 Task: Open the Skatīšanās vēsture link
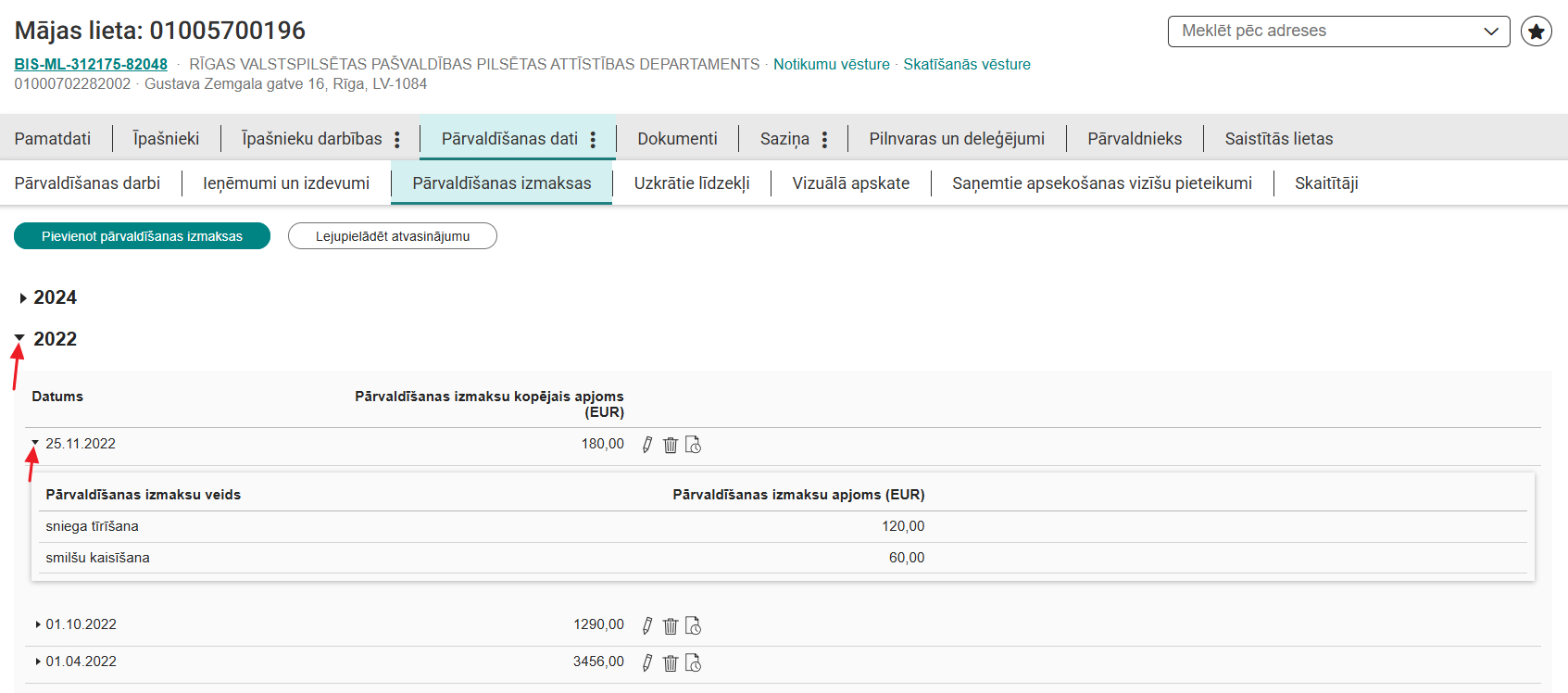coord(967,64)
